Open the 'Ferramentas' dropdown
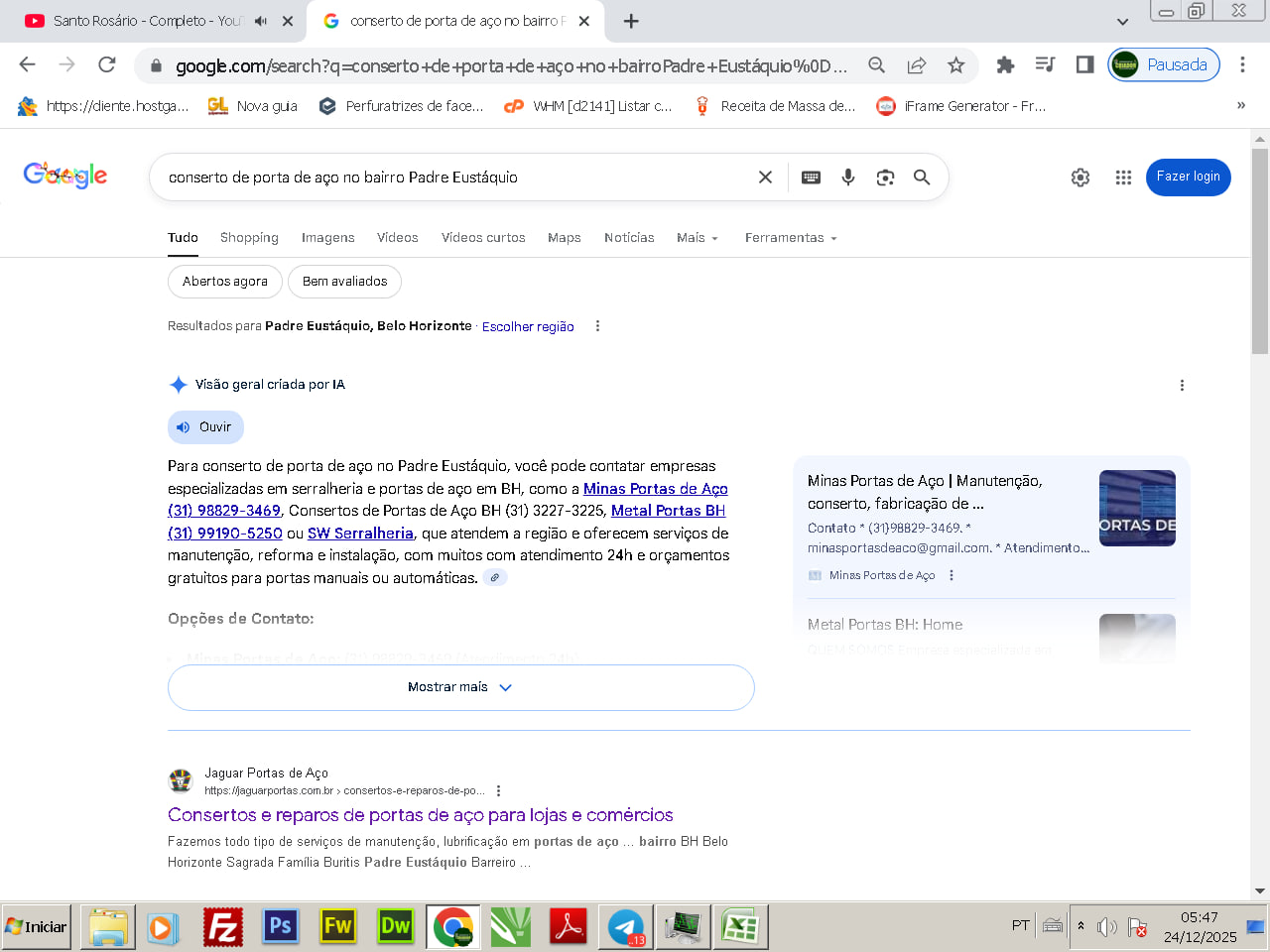Image resolution: width=1270 pixels, height=952 pixels. [791, 238]
